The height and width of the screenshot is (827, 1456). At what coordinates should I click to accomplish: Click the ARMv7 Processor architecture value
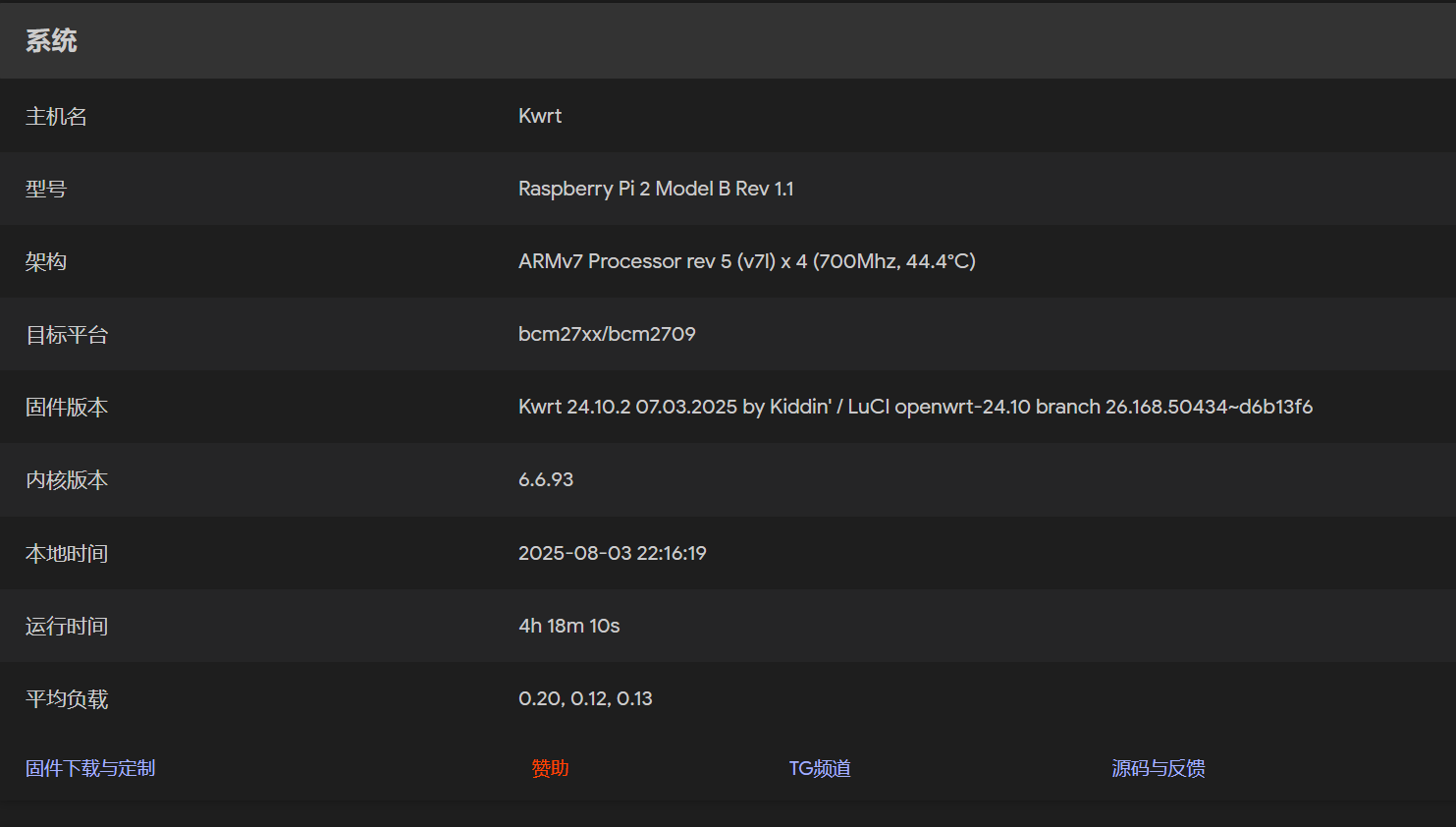(746, 261)
